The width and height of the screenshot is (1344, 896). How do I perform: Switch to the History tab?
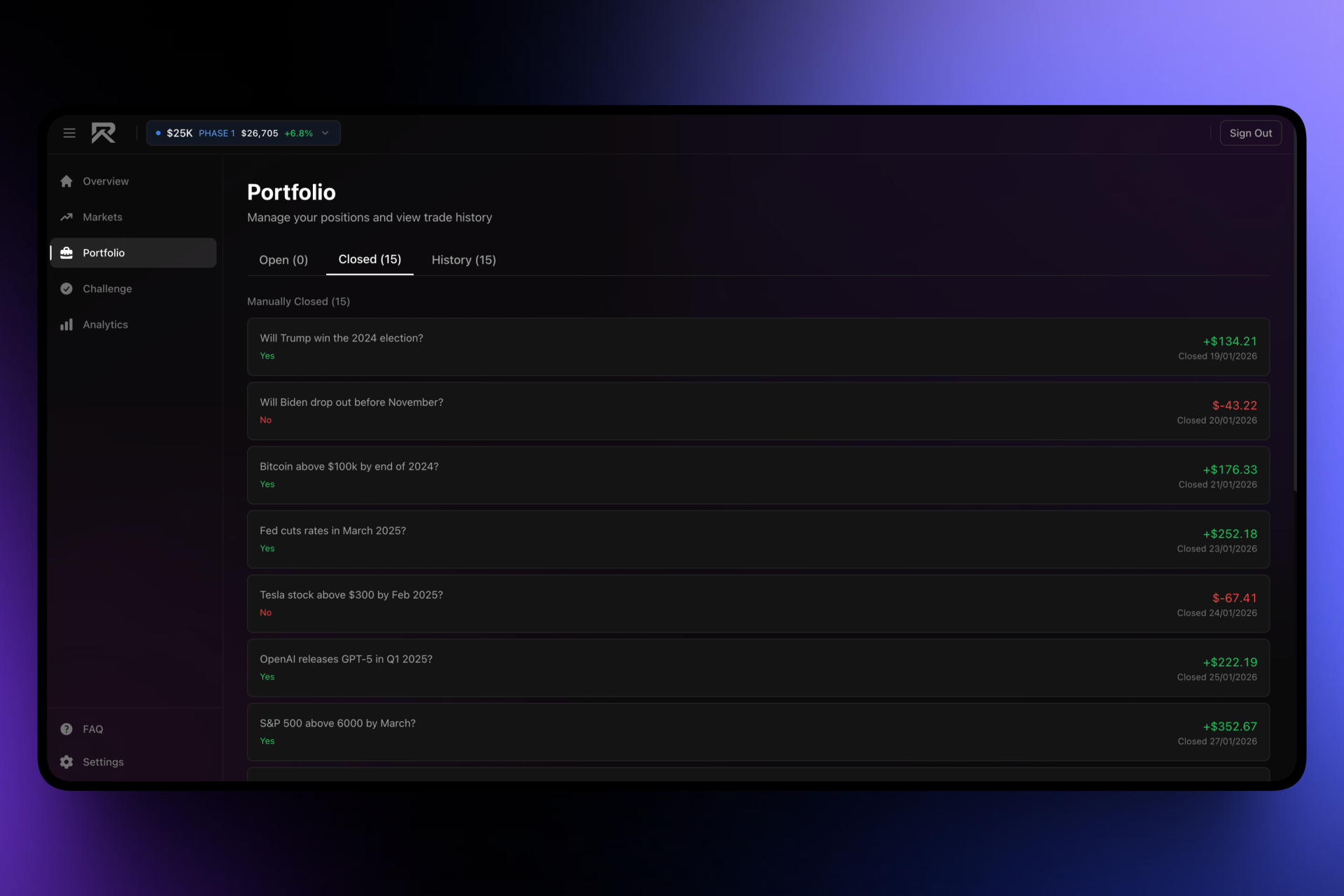pyautogui.click(x=463, y=260)
